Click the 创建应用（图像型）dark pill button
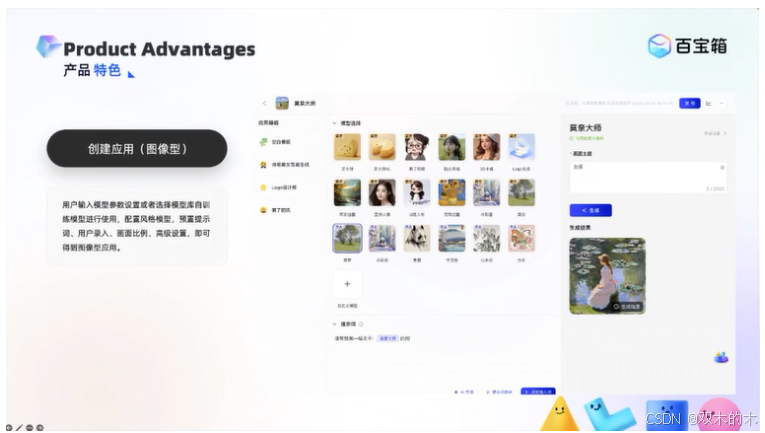The height and width of the screenshot is (433, 765). point(137,149)
